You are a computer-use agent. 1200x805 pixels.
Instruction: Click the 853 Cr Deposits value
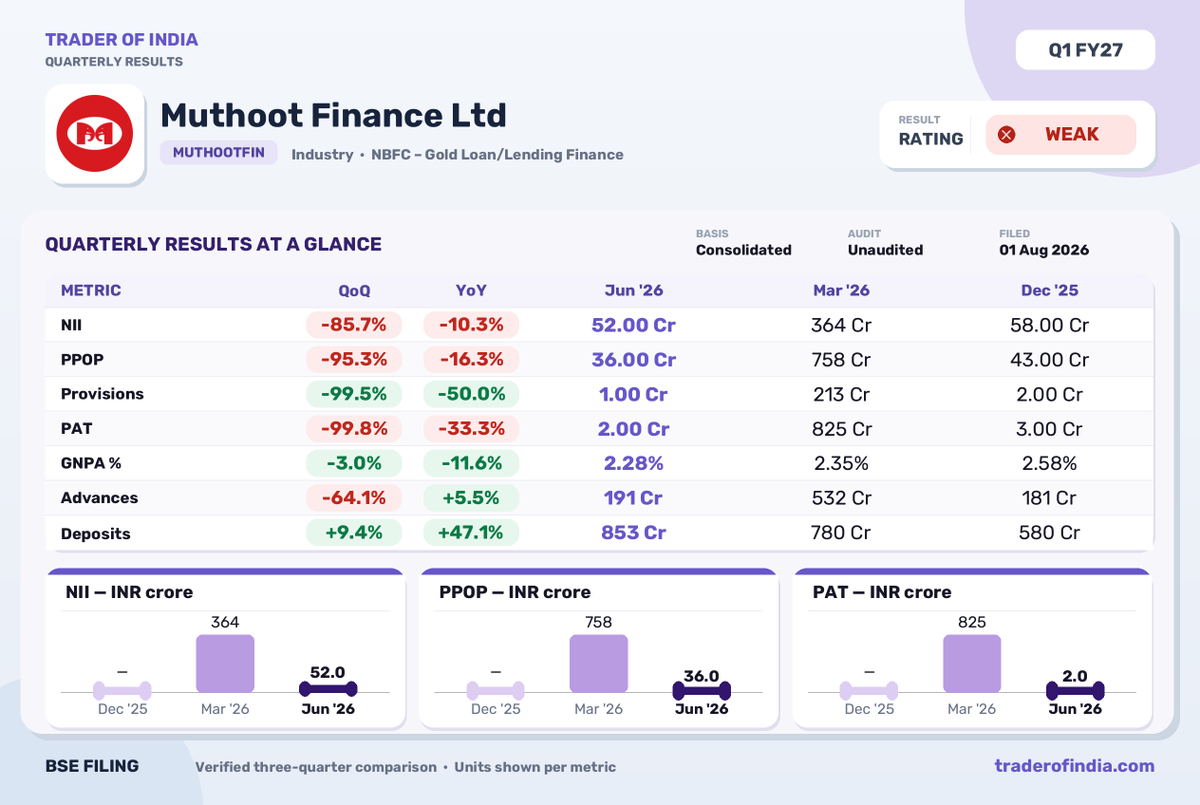634,533
